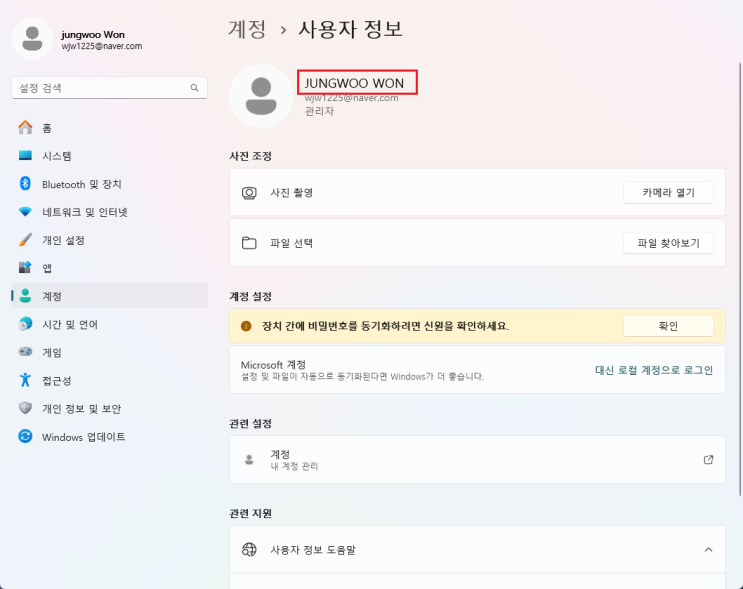Click the 관리자 role label
Image resolution: width=743 pixels, height=589 pixels.
[319, 111]
